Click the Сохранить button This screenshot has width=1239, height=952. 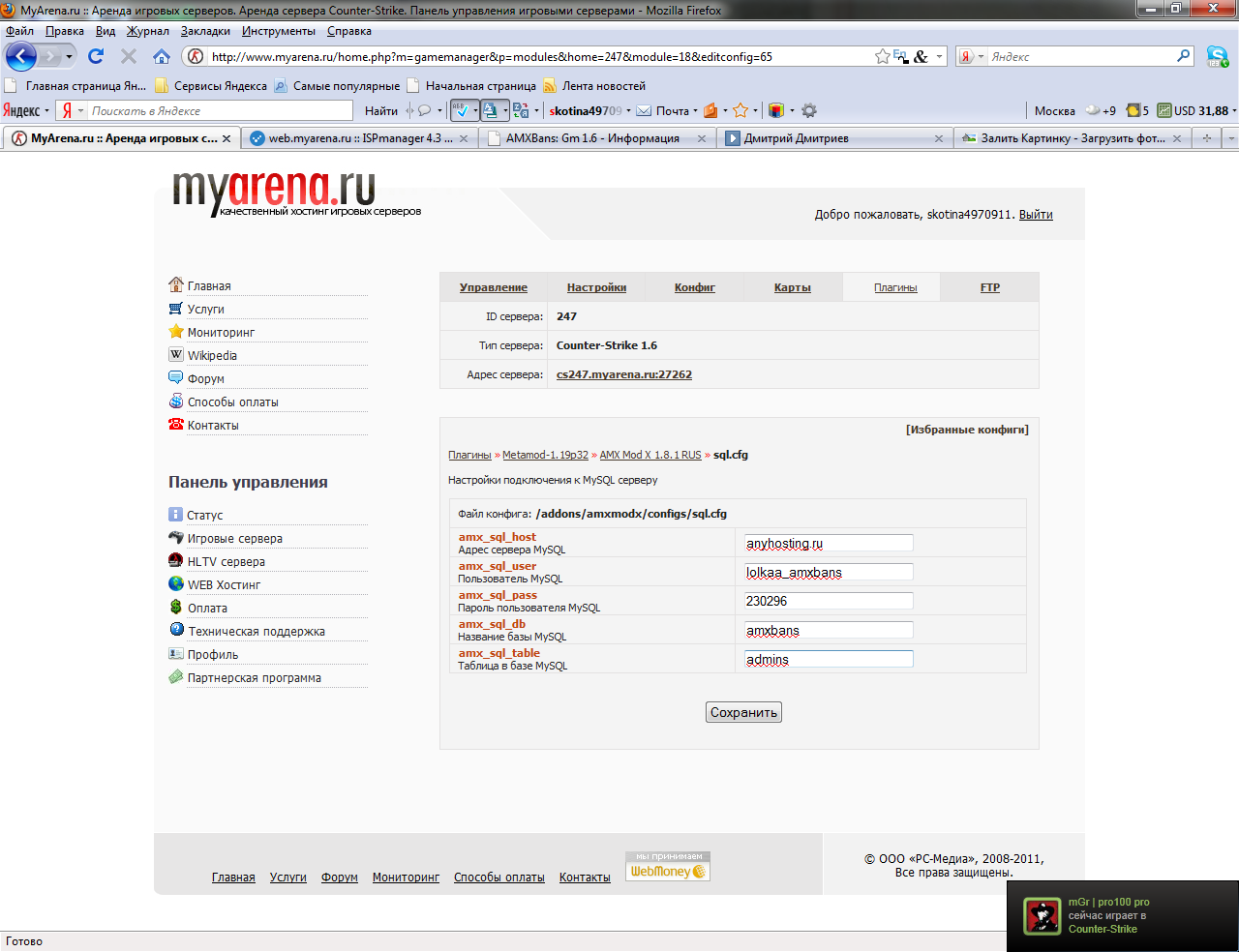(743, 712)
